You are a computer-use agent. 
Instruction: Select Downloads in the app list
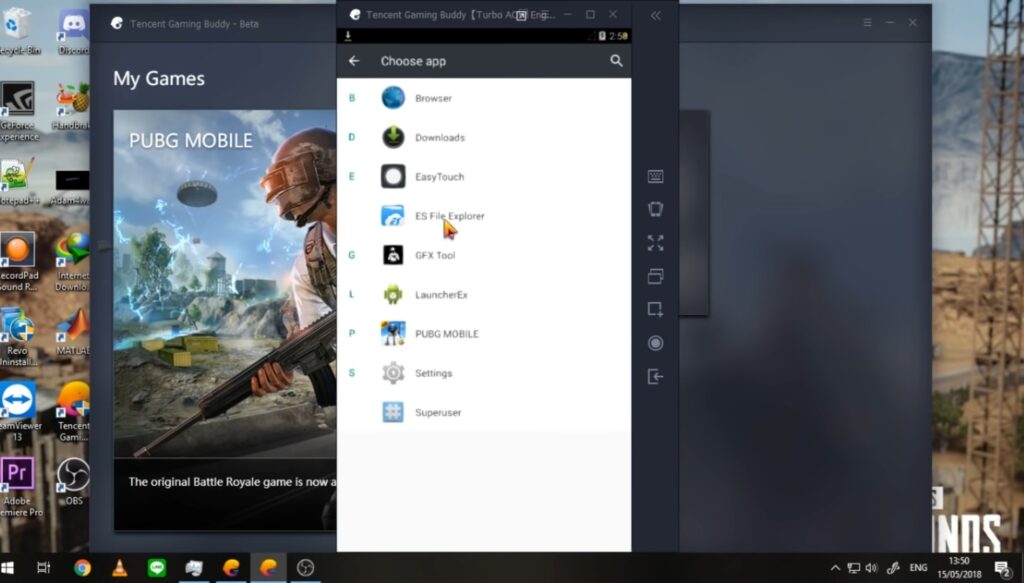[x=439, y=137]
